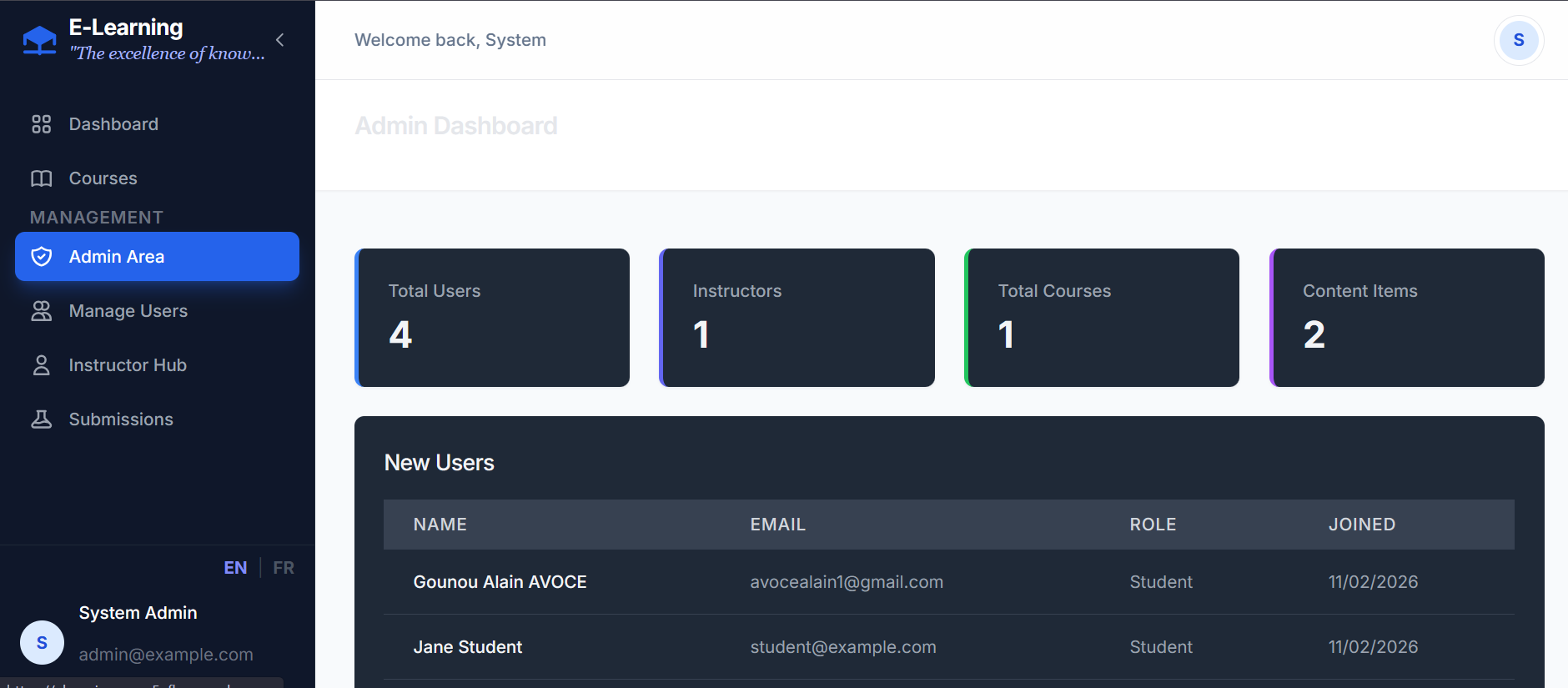Open the top-right user avatar menu
The height and width of the screenshot is (688, 1568).
[x=1518, y=40]
